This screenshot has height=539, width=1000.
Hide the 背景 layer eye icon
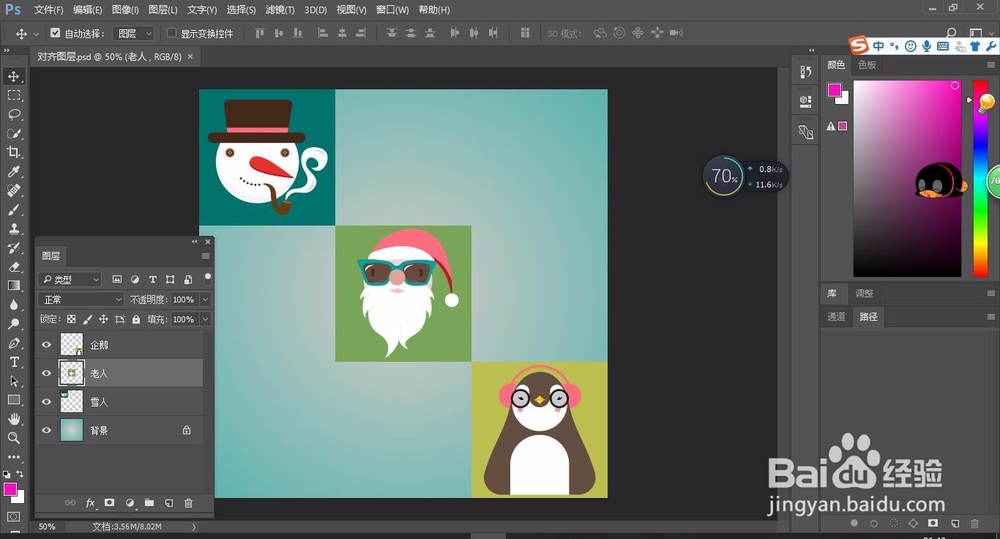coord(47,431)
